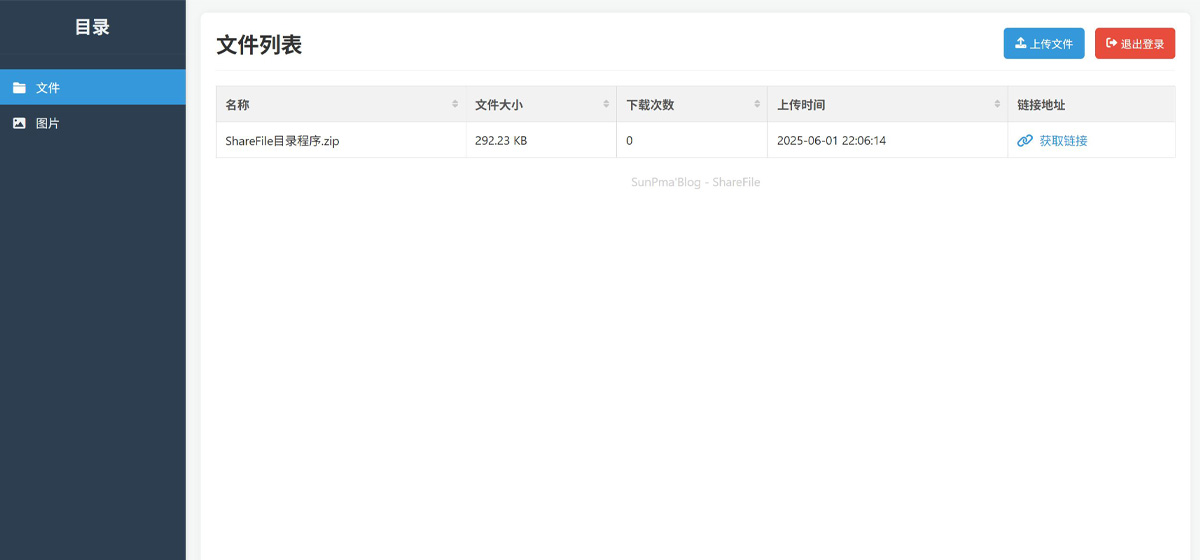Click the sign-out icon on 退出登录 button
Screen dimensions: 1200x560
1111,44
